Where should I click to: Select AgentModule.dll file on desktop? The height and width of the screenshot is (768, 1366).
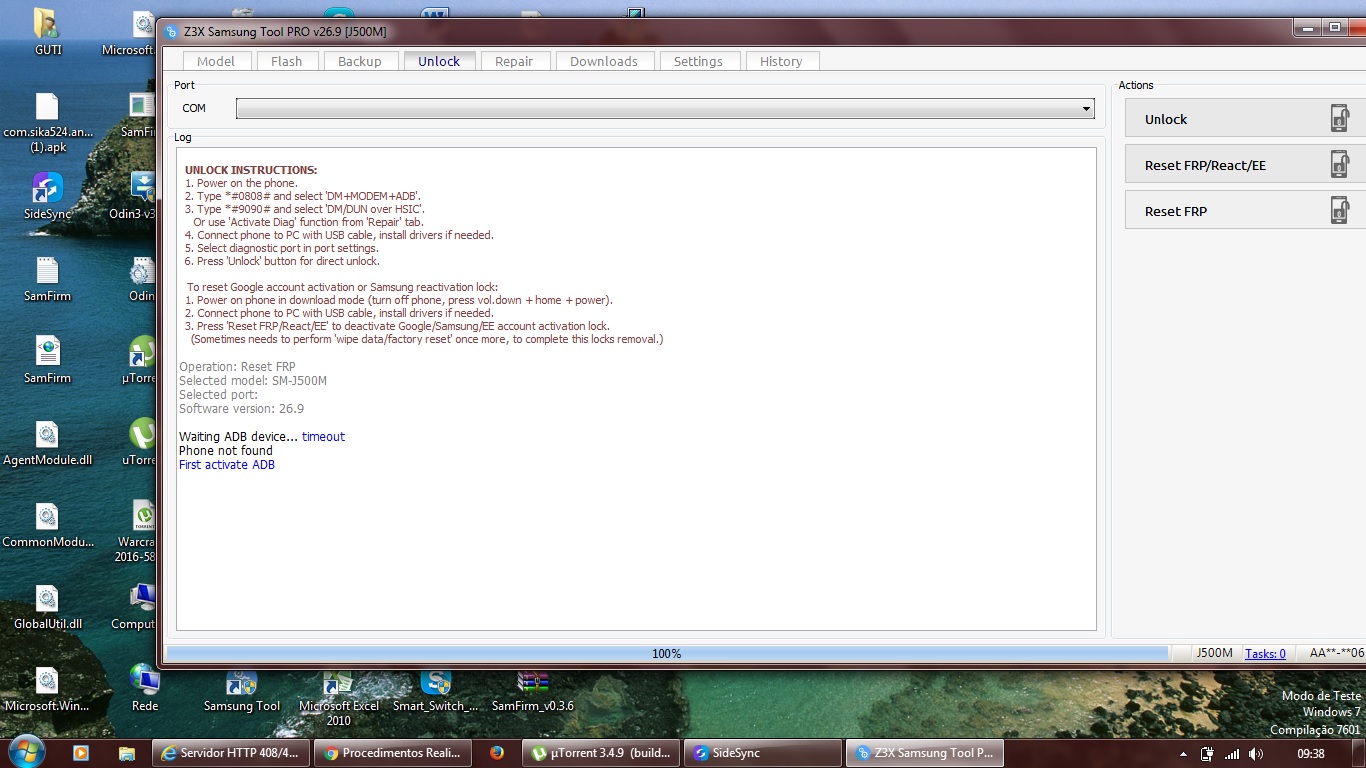(x=48, y=442)
